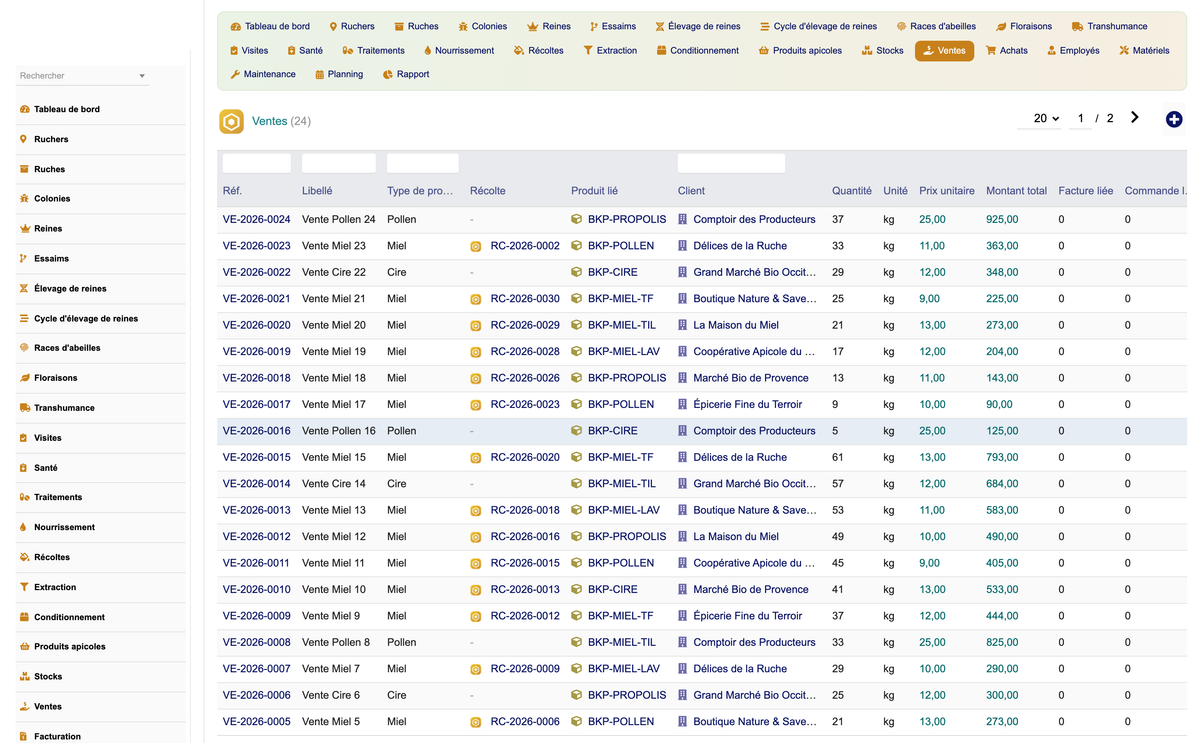Image resolution: width=1200 pixels, height=743 pixels.
Task: Click client icon beside Marché Bio de Provence in VE-2026-0018 row
Action: pos(683,378)
